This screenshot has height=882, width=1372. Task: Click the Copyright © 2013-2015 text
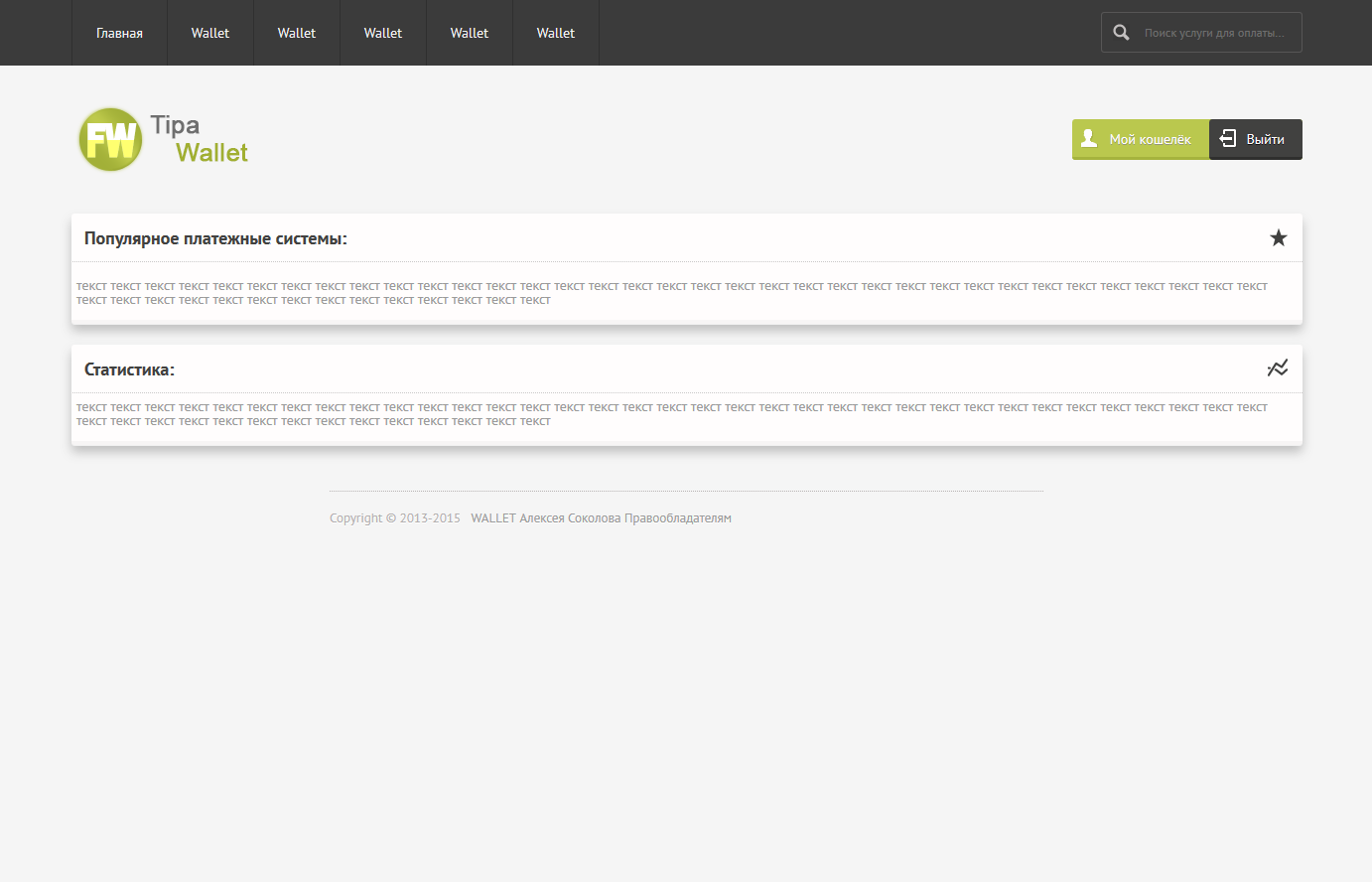(x=395, y=518)
